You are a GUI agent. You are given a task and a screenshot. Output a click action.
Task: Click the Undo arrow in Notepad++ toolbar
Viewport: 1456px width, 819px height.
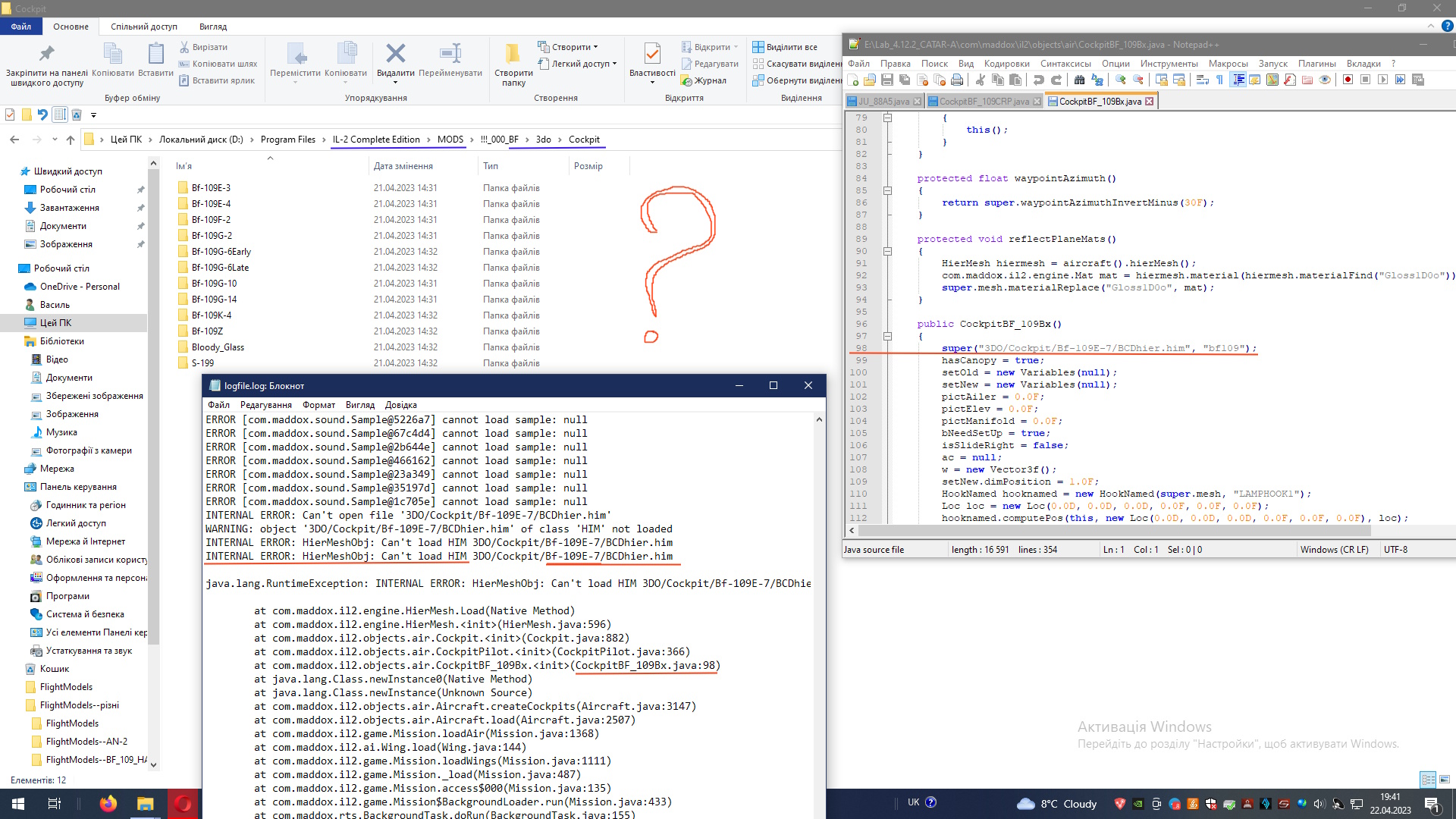pos(1038,80)
